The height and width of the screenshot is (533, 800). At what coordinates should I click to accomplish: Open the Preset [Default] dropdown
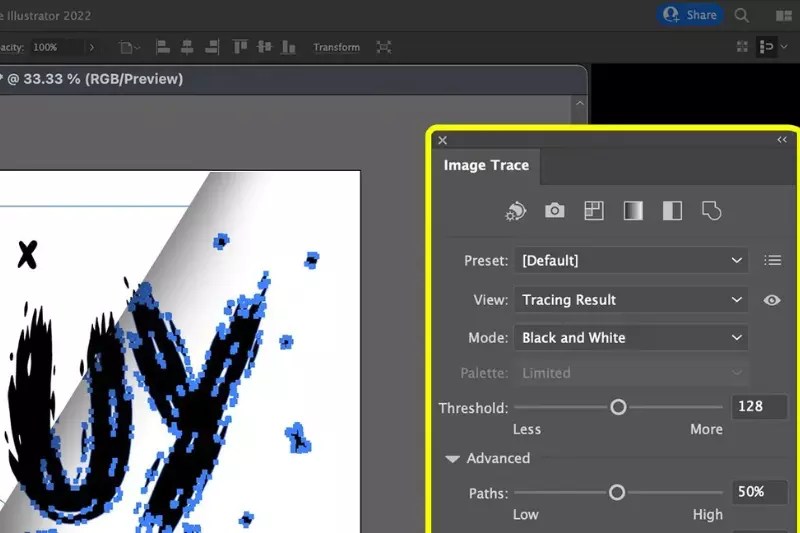631,261
